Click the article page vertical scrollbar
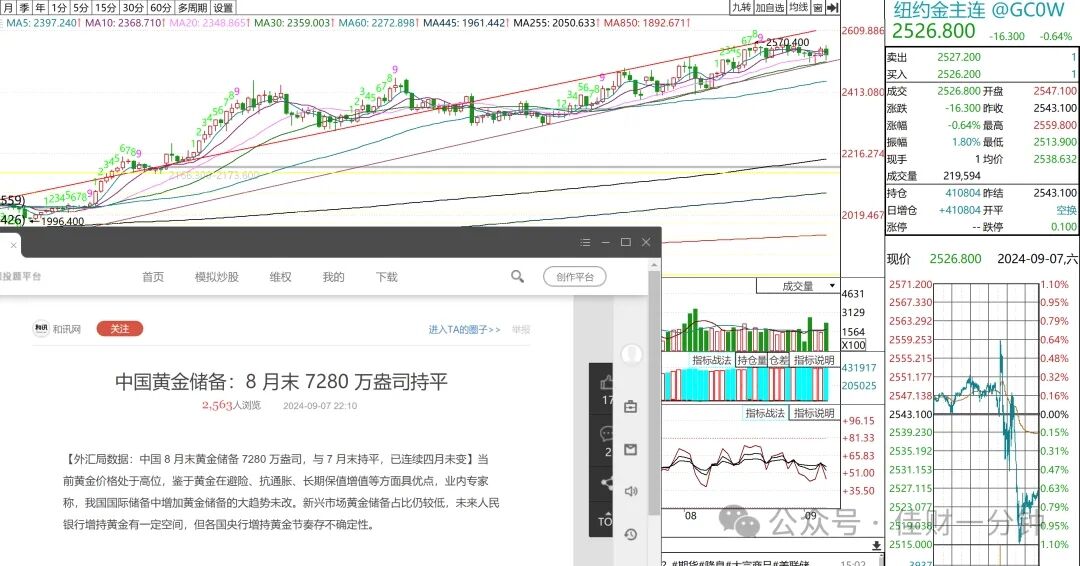1080x566 pixels. (x=654, y=392)
